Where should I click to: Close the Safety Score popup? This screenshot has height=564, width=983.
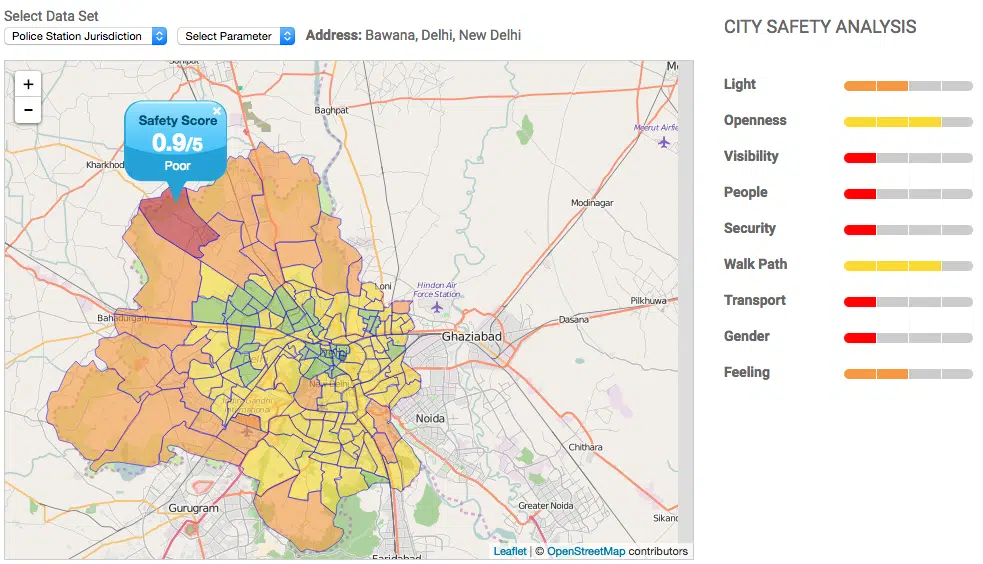click(217, 111)
